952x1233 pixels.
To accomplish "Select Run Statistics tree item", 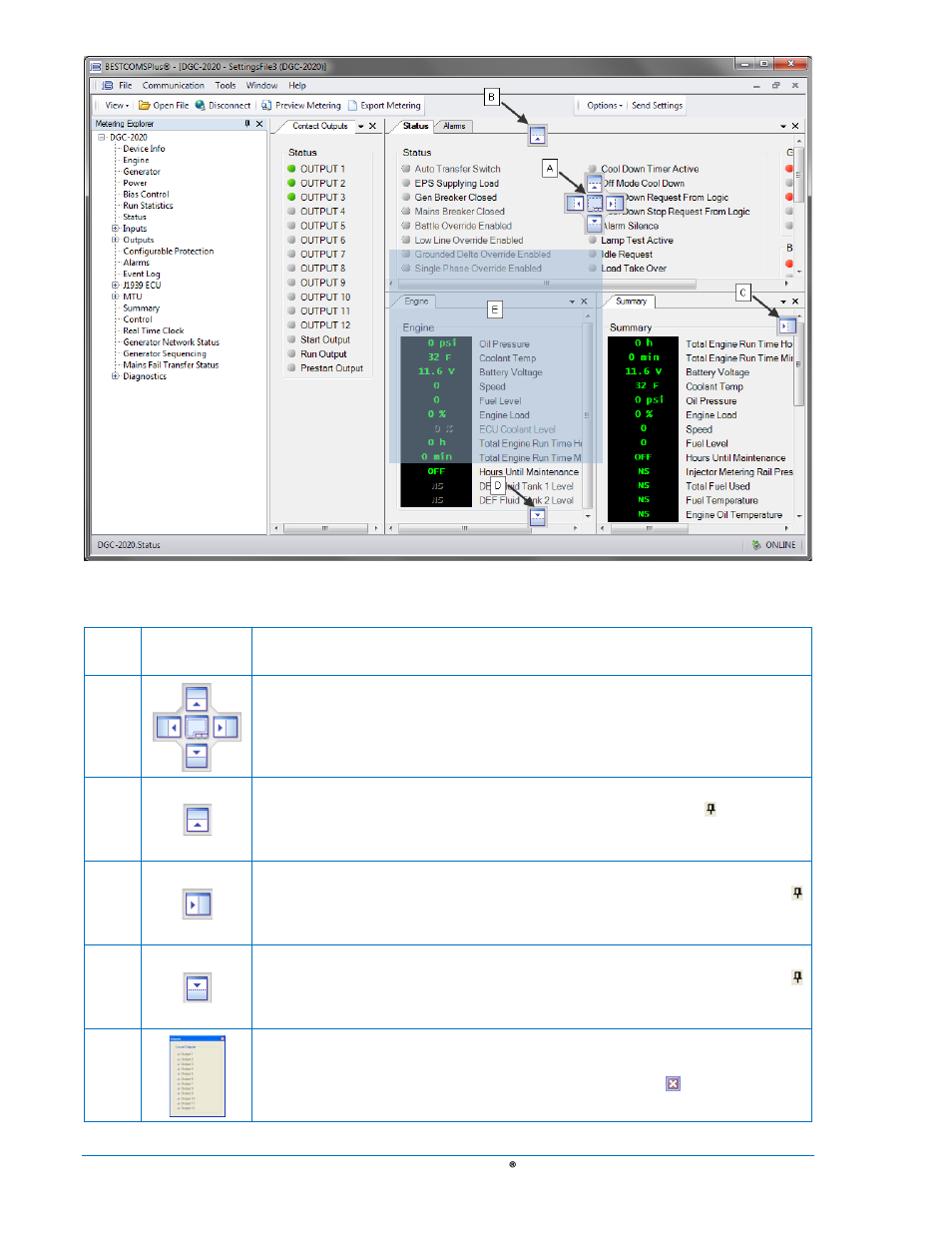I will click(148, 206).
